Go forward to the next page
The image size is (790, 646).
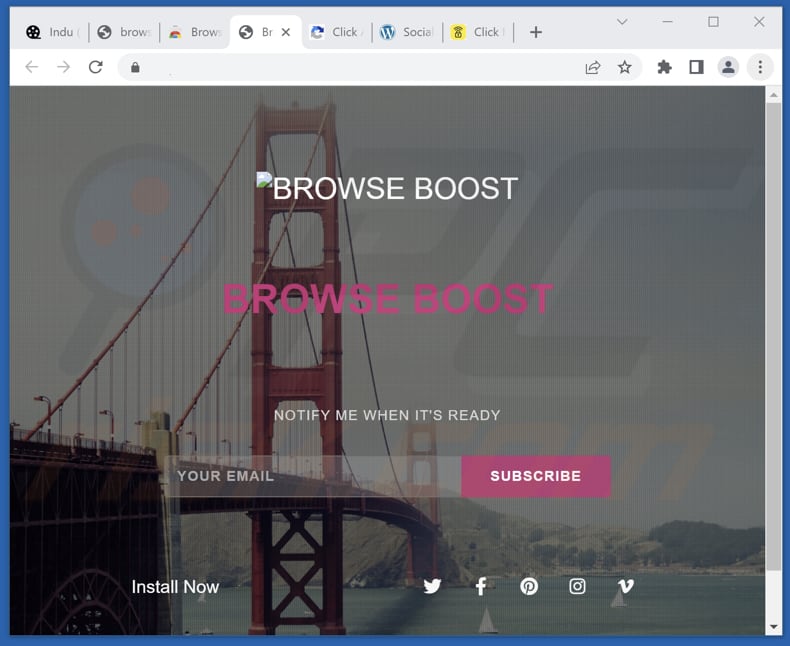pyautogui.click(x=63, y=67)
